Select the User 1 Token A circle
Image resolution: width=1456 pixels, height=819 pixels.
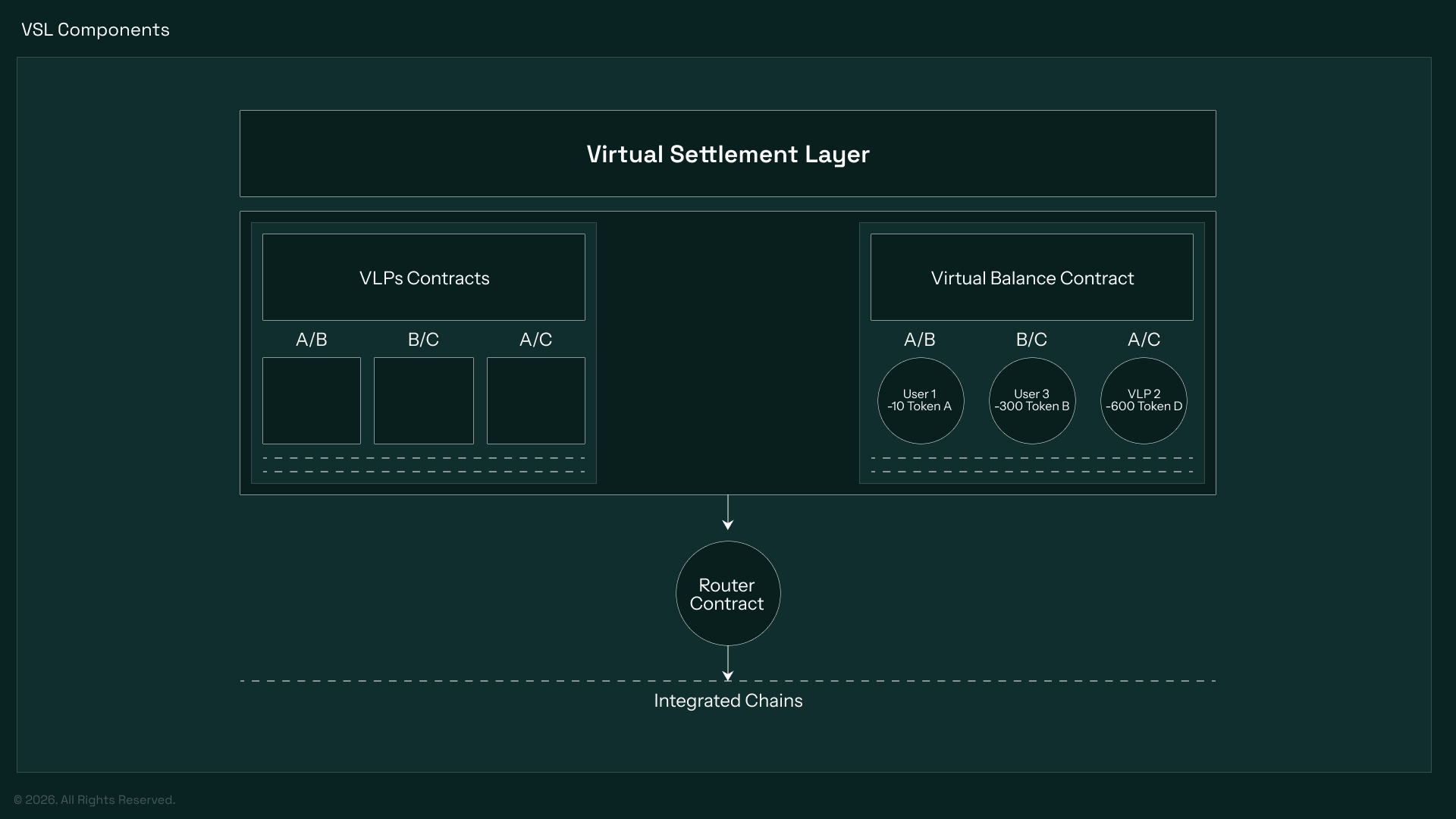tap(920, 400)
